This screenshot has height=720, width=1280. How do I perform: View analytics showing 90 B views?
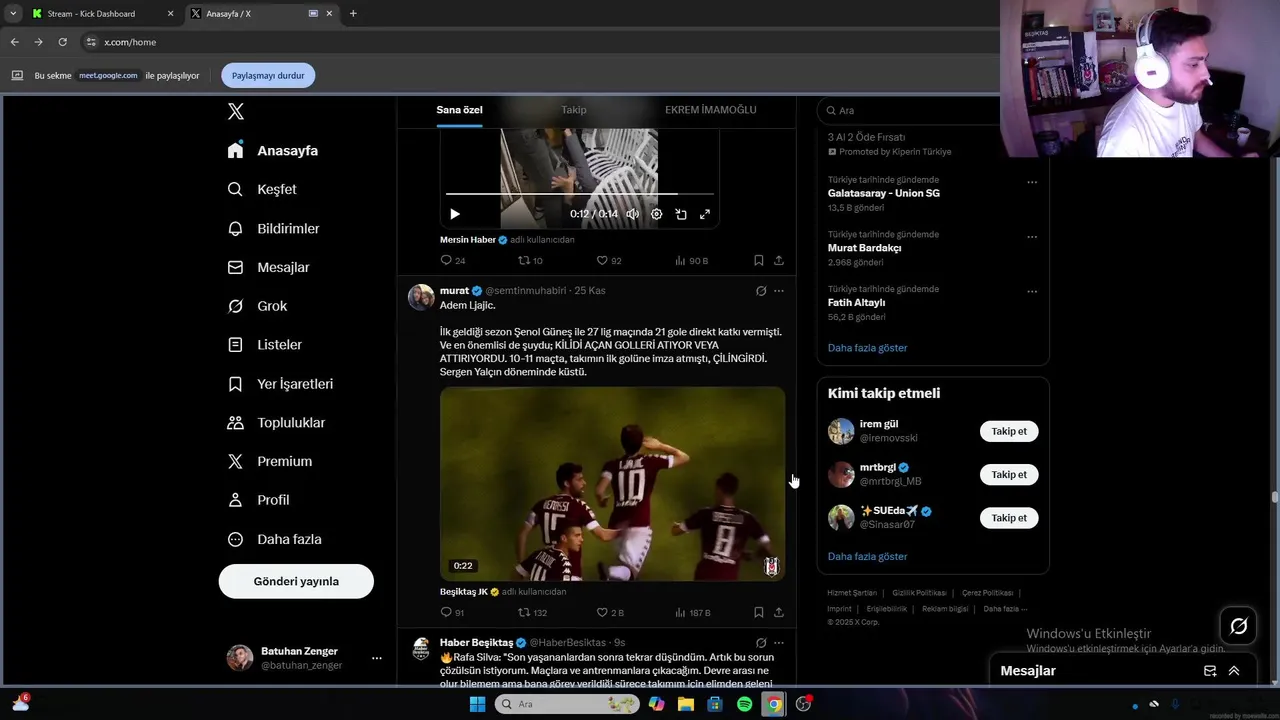pos(691,260)
